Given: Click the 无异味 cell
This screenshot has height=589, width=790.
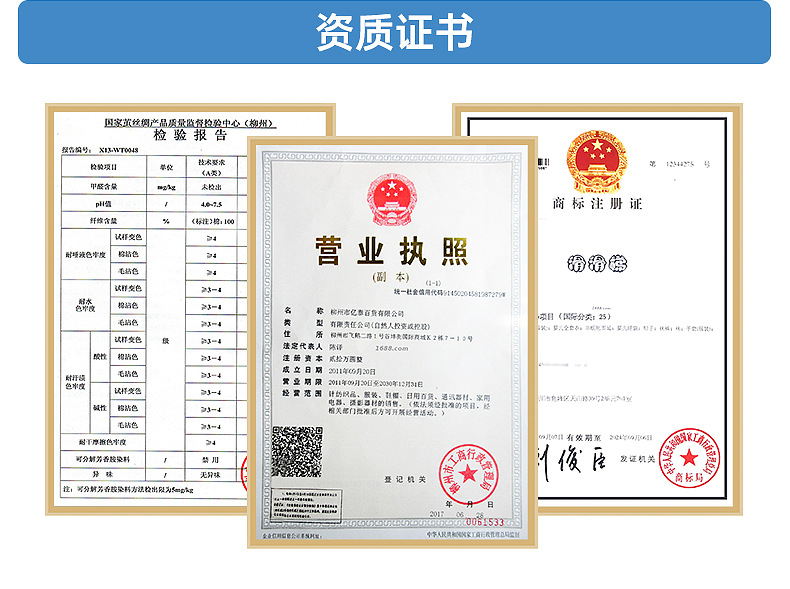Looking at the screenshot, I should 211,475.
